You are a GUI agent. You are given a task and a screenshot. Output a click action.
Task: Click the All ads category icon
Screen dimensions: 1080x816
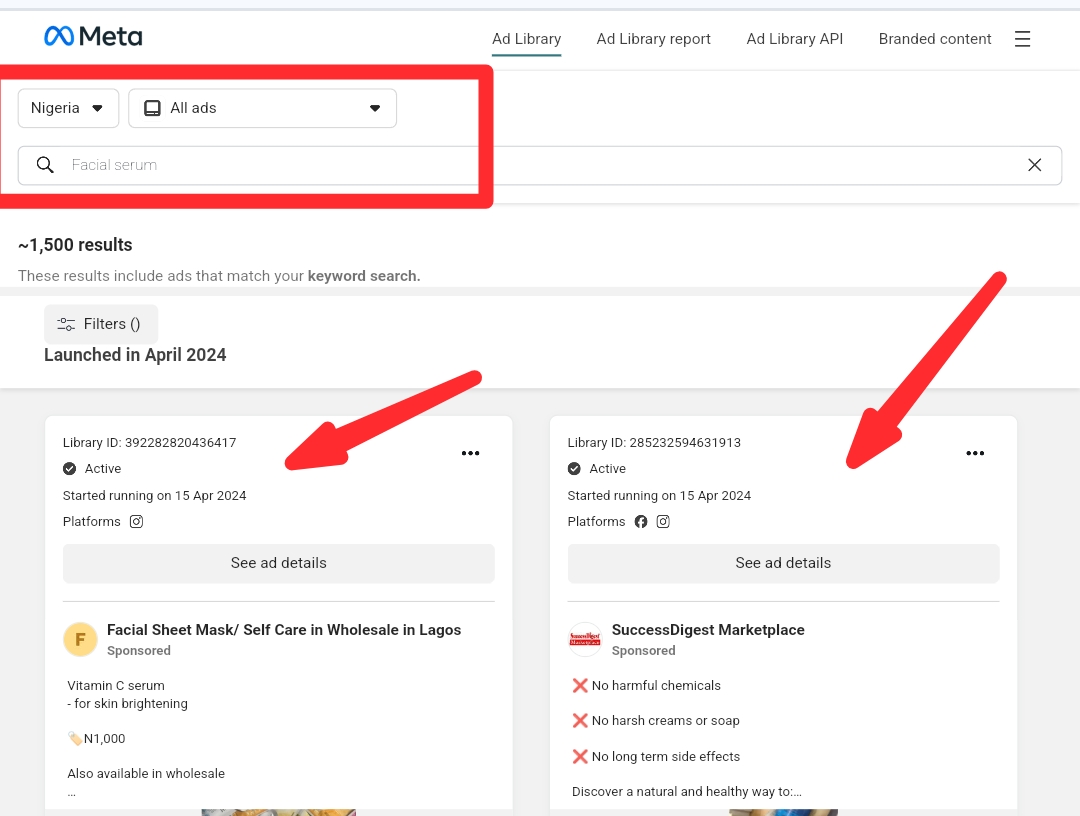[152, 108]
